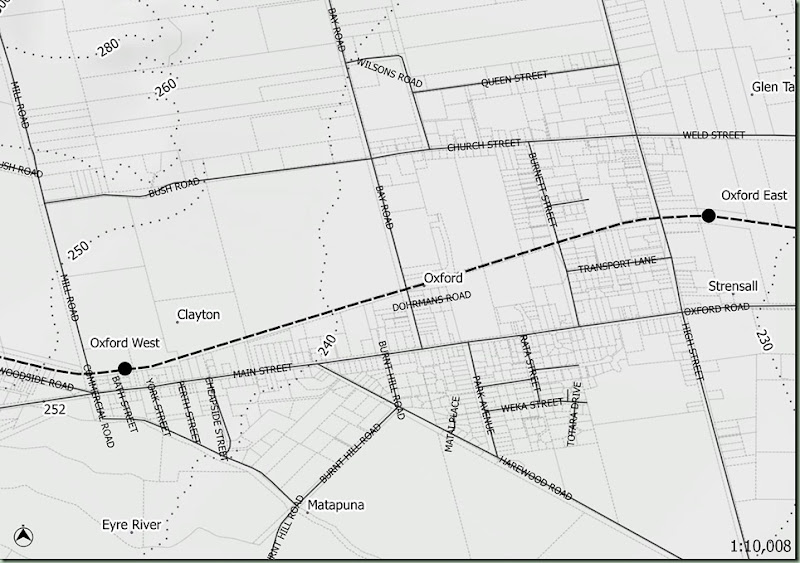The image size is (800, 563).
Task: Click the Burnett Street label
Action: pos(542,189)
